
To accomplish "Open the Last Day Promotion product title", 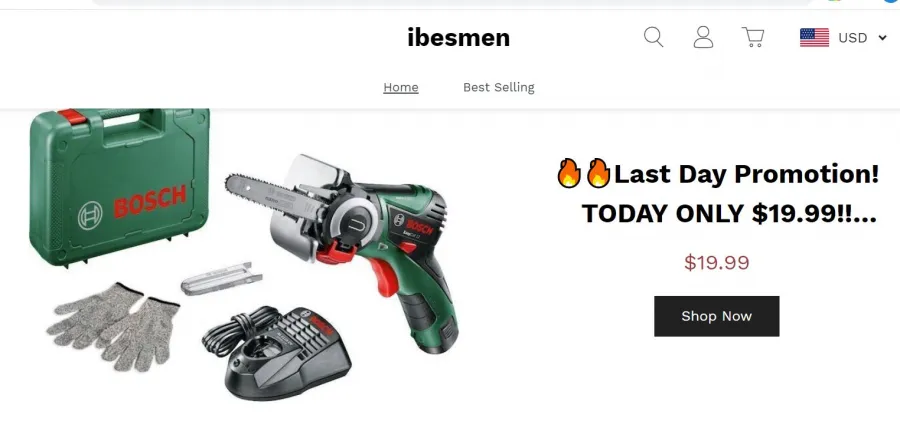I will [x=717, y=193].
